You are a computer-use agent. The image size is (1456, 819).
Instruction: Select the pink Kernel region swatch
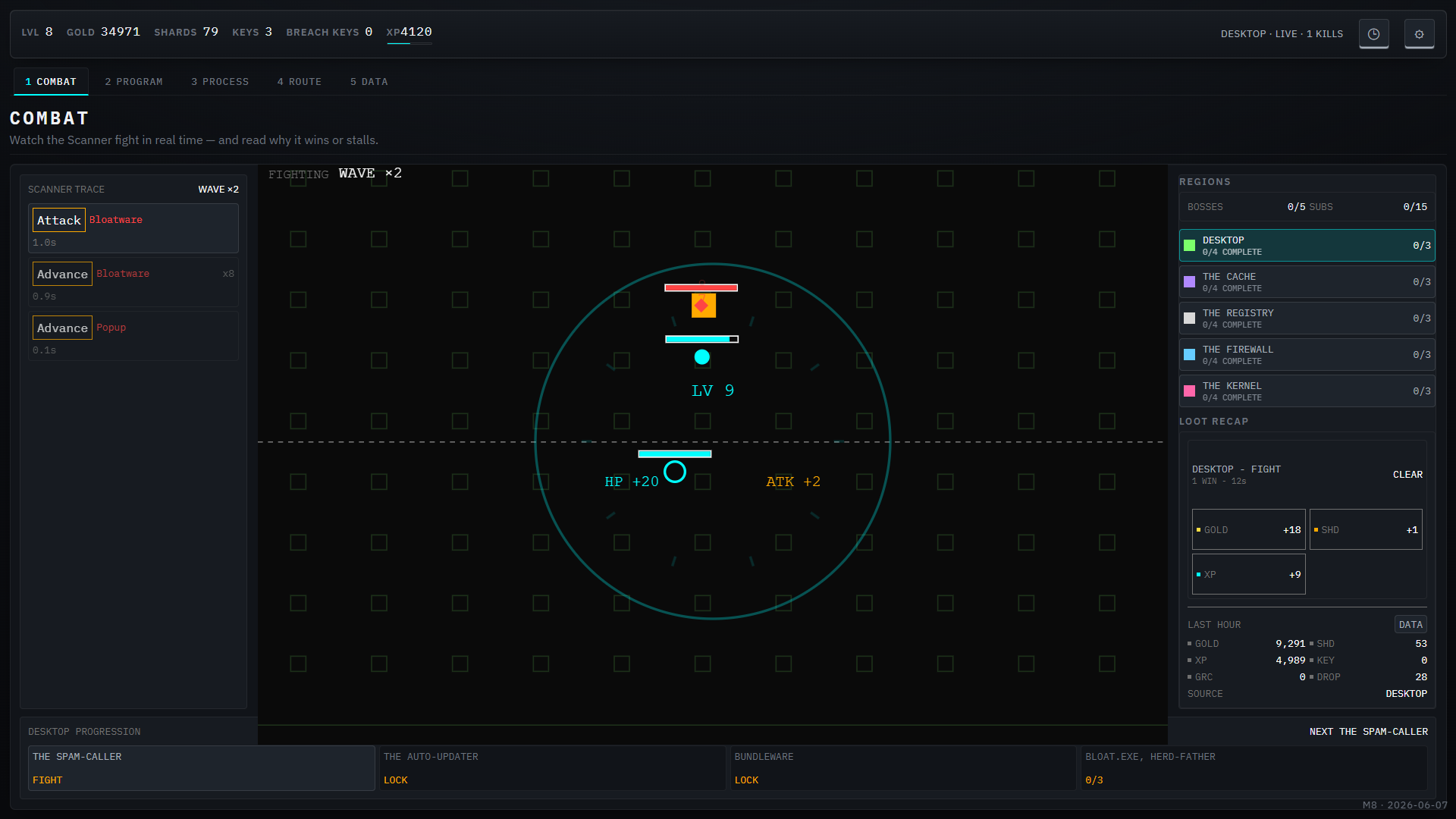pos(1189,391)
